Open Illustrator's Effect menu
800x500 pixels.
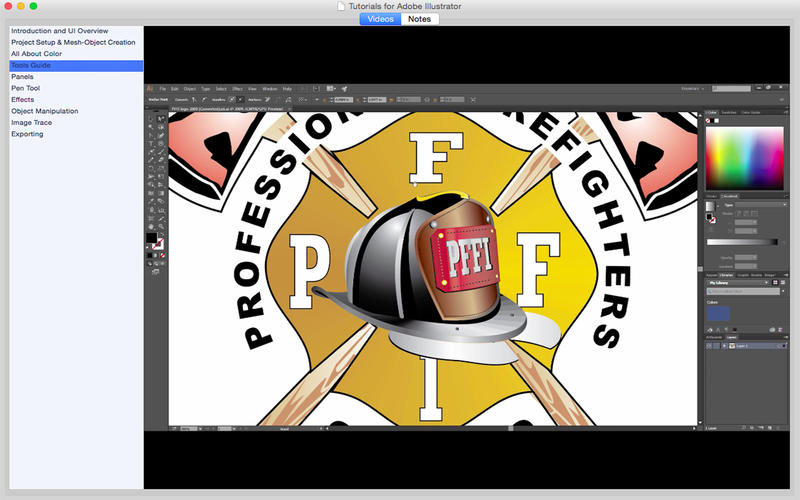click(x=237, y=89)
